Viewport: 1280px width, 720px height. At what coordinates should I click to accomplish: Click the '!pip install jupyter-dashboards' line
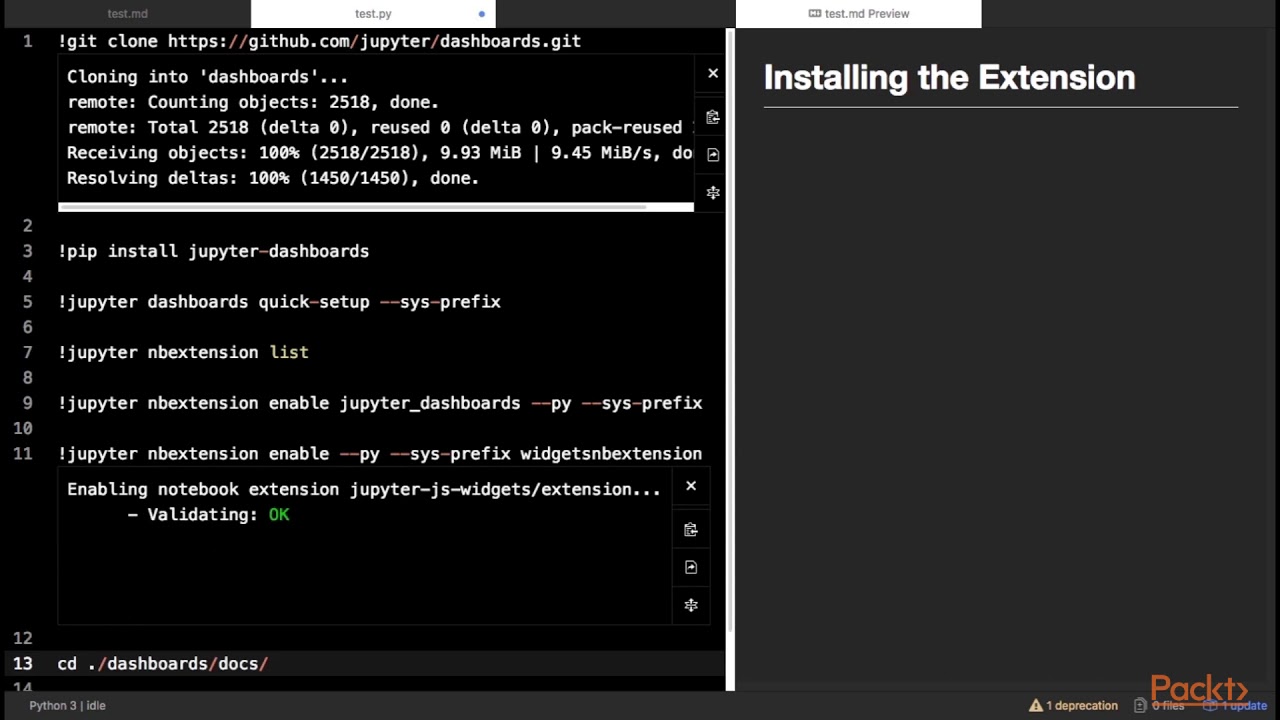click(x=213, y=251)
